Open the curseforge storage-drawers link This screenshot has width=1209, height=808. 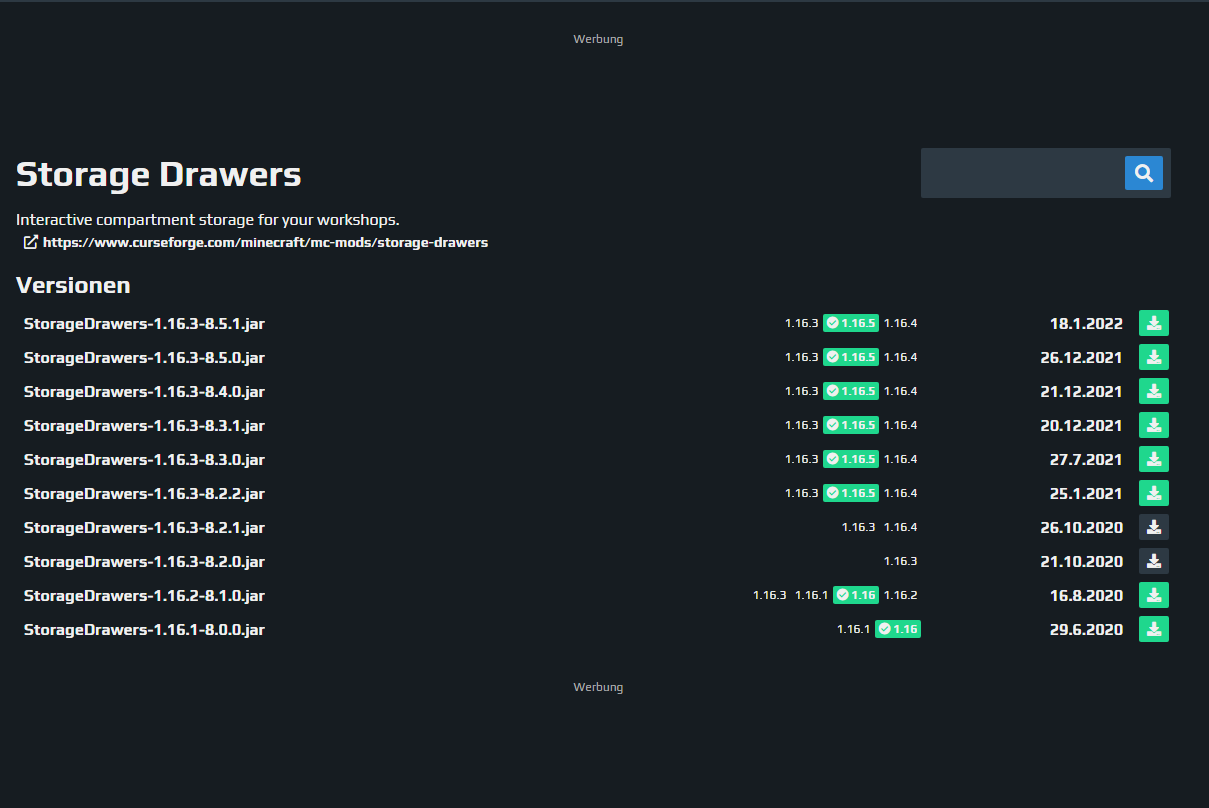click(x=265, y=242)
